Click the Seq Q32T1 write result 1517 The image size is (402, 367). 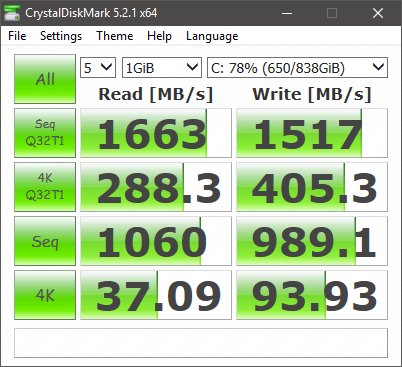click(312, 133)
